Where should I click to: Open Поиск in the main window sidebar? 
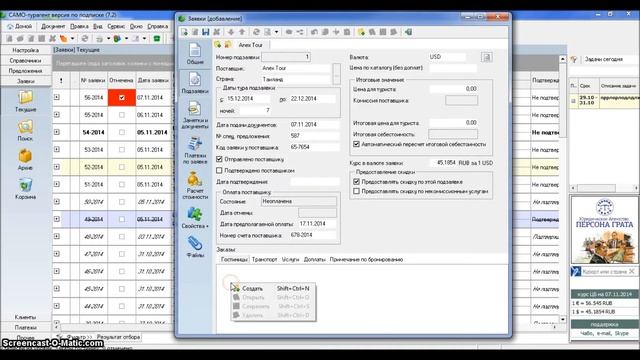25,130
